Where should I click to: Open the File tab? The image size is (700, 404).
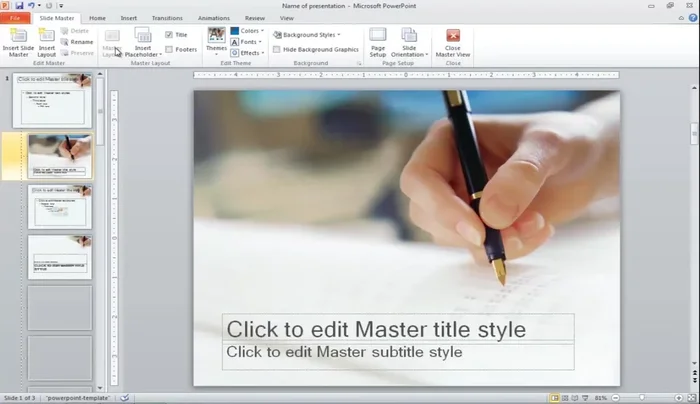coord(15,18)
